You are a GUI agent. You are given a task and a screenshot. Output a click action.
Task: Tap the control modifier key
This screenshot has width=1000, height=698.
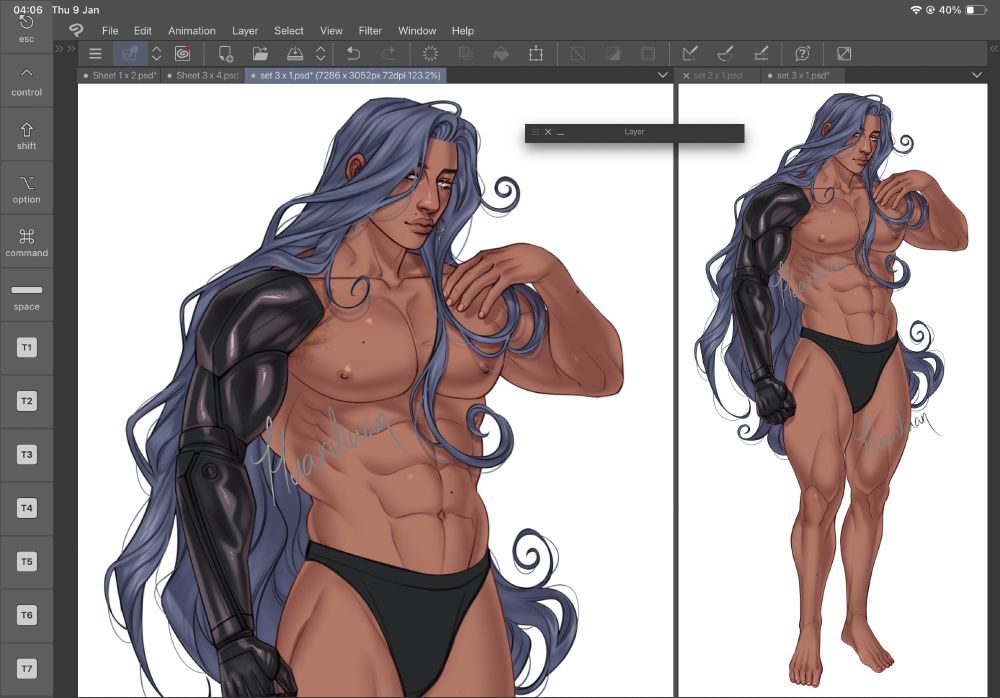pyautogui.click(x=26, y=80)
